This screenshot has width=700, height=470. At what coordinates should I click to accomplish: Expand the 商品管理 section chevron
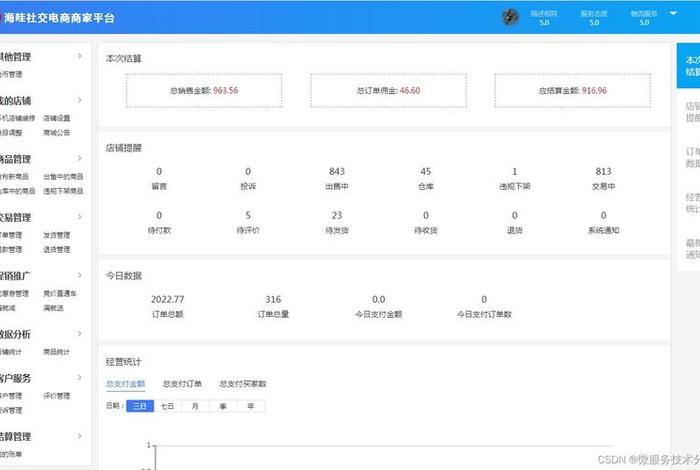79,158
